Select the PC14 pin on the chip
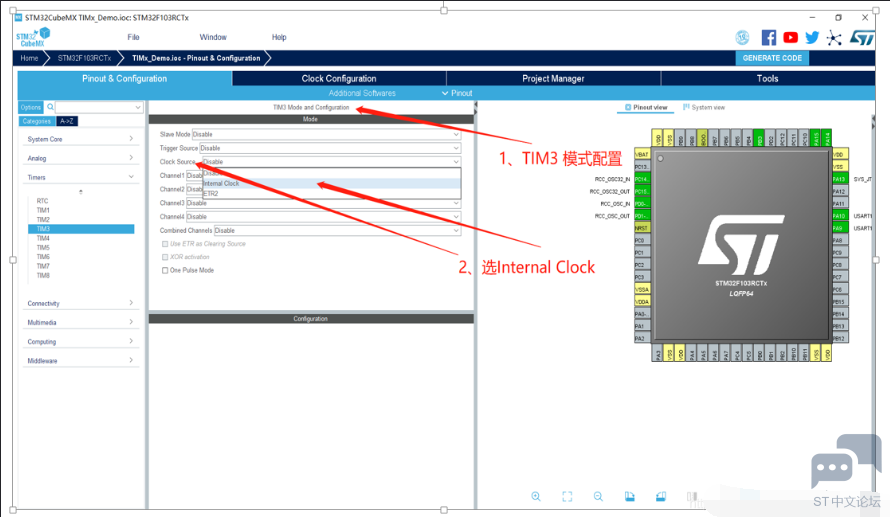This screenshot has width=890, height=517. 642,179
